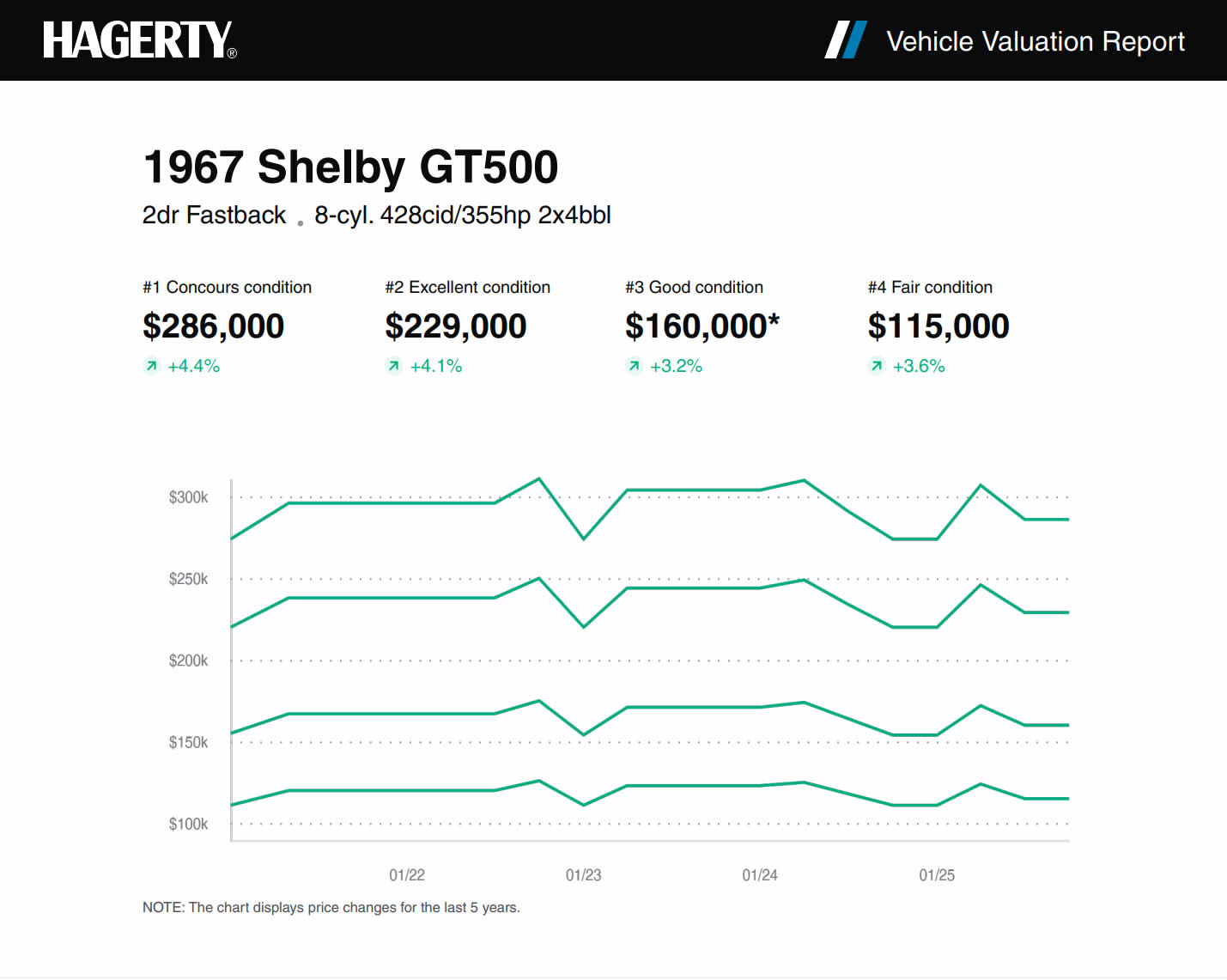Click the 01/25 axis label
Viewport: 1227px width, 980px height.
coord(937,875)
